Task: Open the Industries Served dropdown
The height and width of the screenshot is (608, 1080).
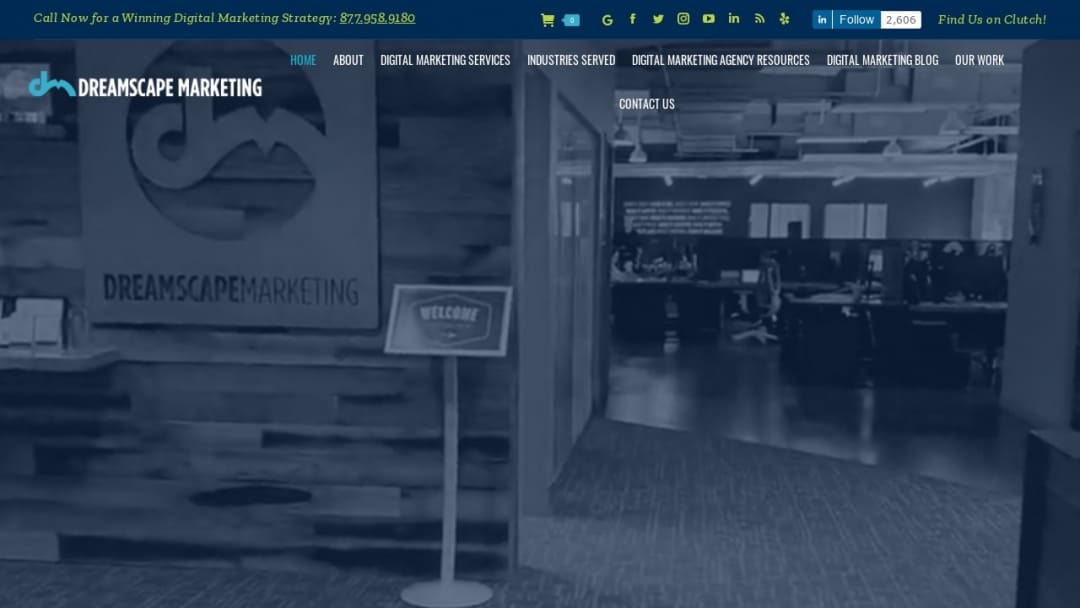Action: (571, 60)
